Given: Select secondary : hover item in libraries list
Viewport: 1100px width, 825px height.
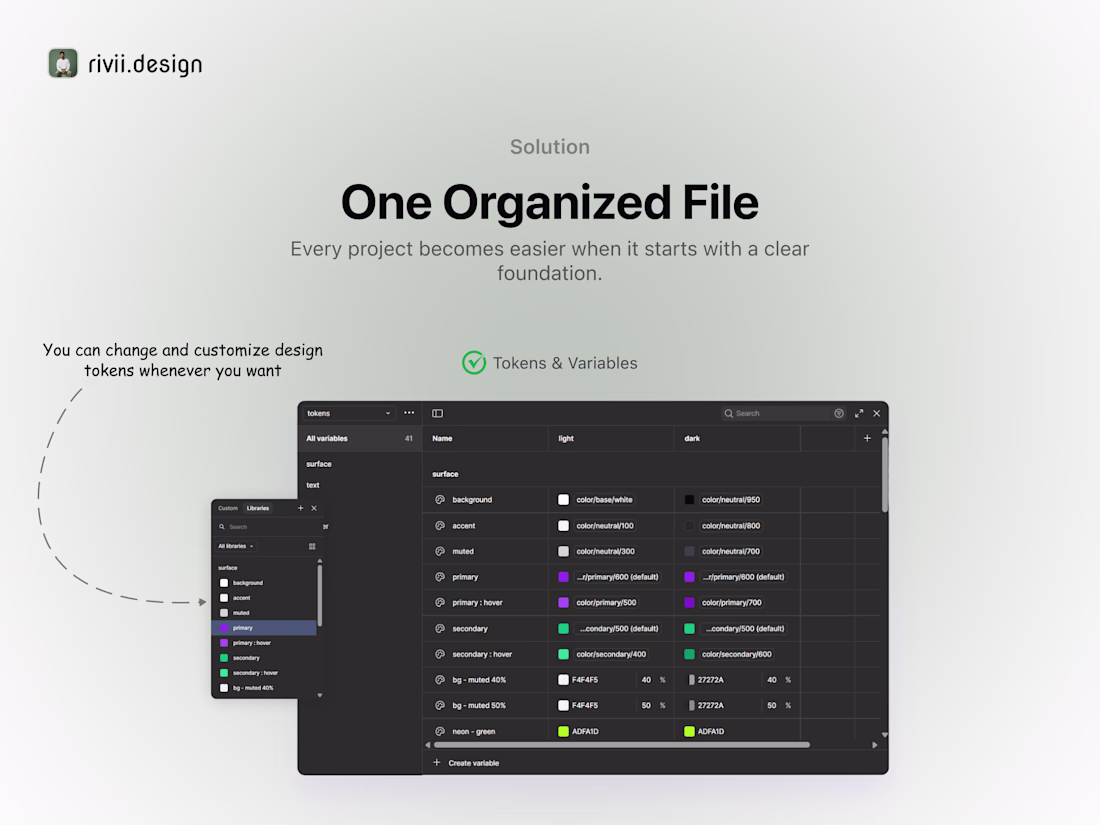Looking at the screenshot, I should (x=264, y=673).
